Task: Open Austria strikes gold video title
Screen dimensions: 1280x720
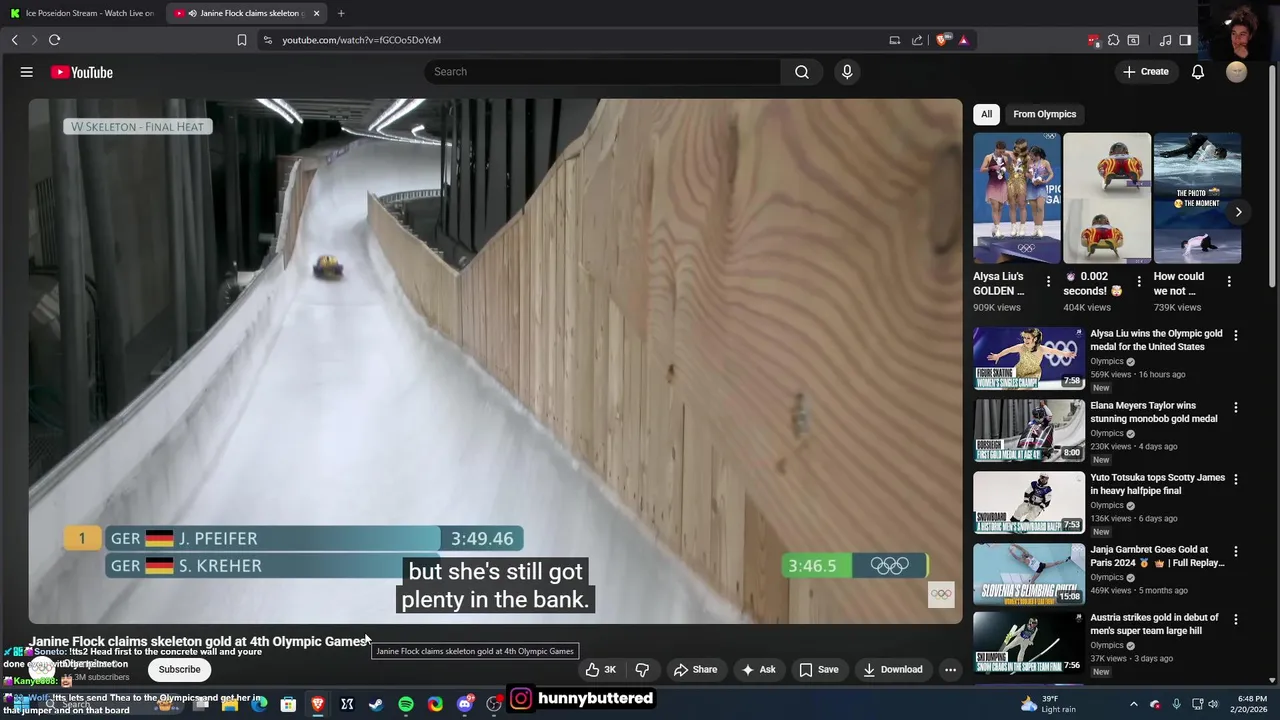Action: click(x=1154, y=624)
